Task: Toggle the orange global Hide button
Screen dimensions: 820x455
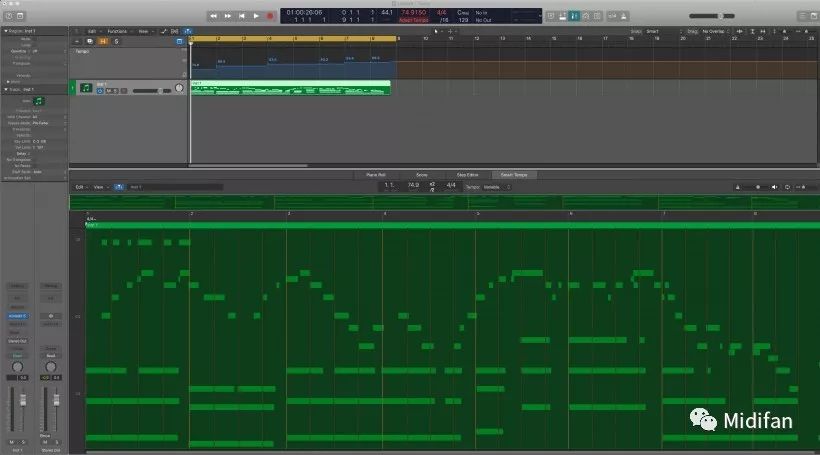Action: point(103,41)
